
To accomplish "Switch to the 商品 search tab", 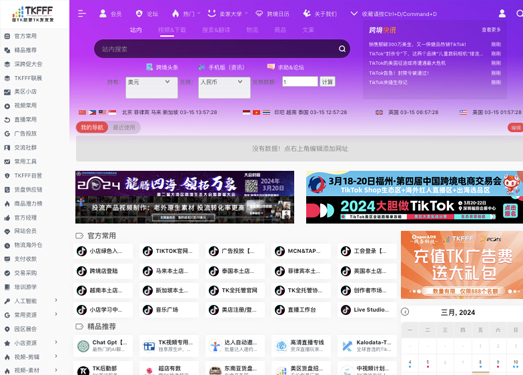I will [x=280, y=30].
